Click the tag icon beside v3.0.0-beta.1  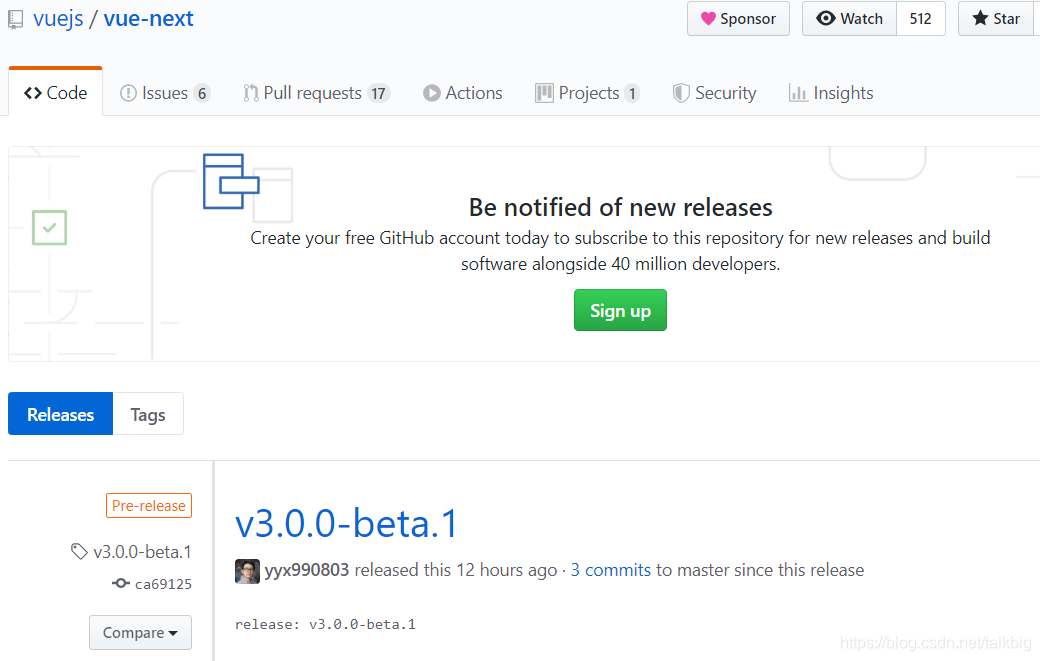79,551
